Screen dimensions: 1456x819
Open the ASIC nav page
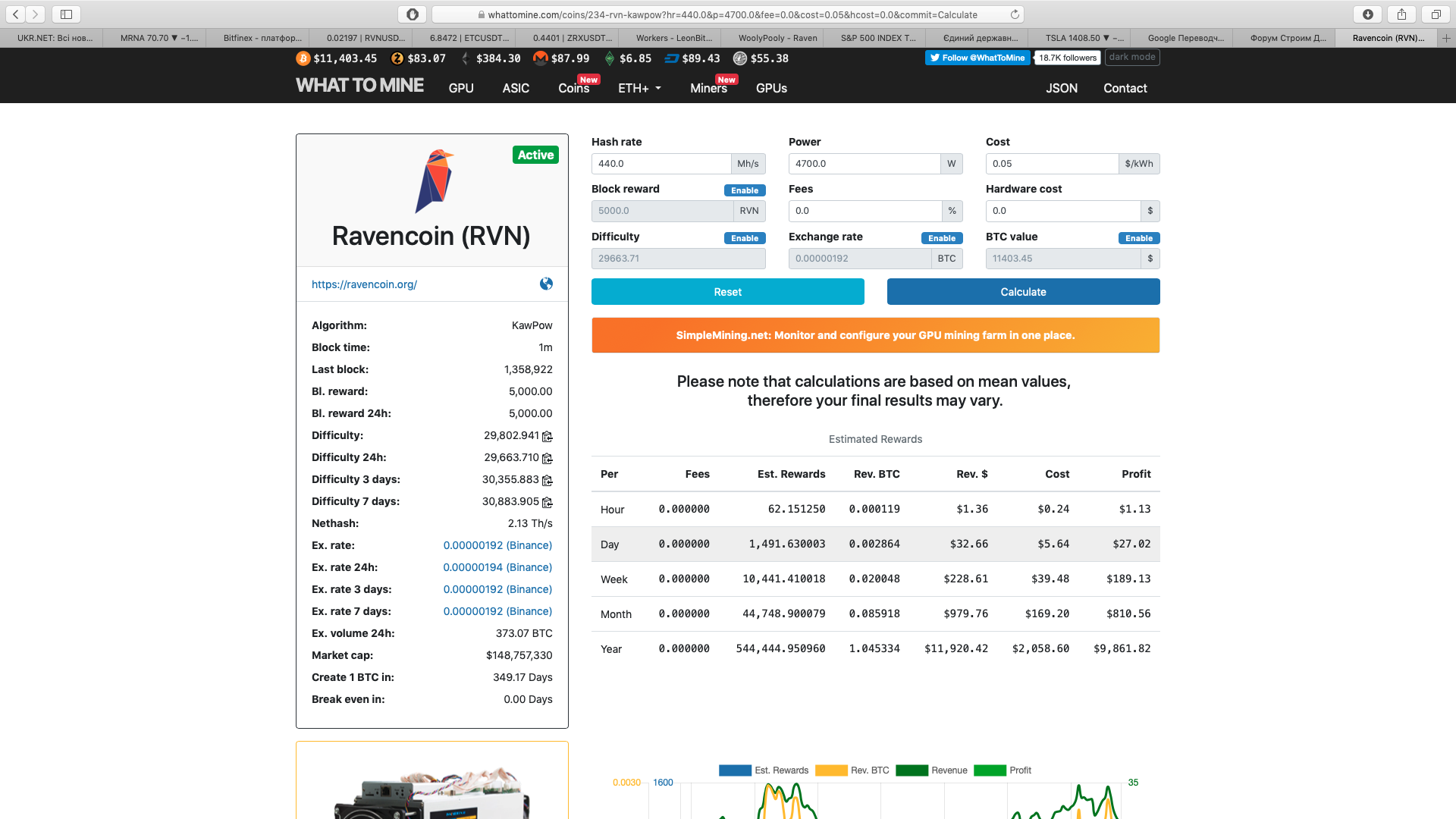[x=516, y=89]
